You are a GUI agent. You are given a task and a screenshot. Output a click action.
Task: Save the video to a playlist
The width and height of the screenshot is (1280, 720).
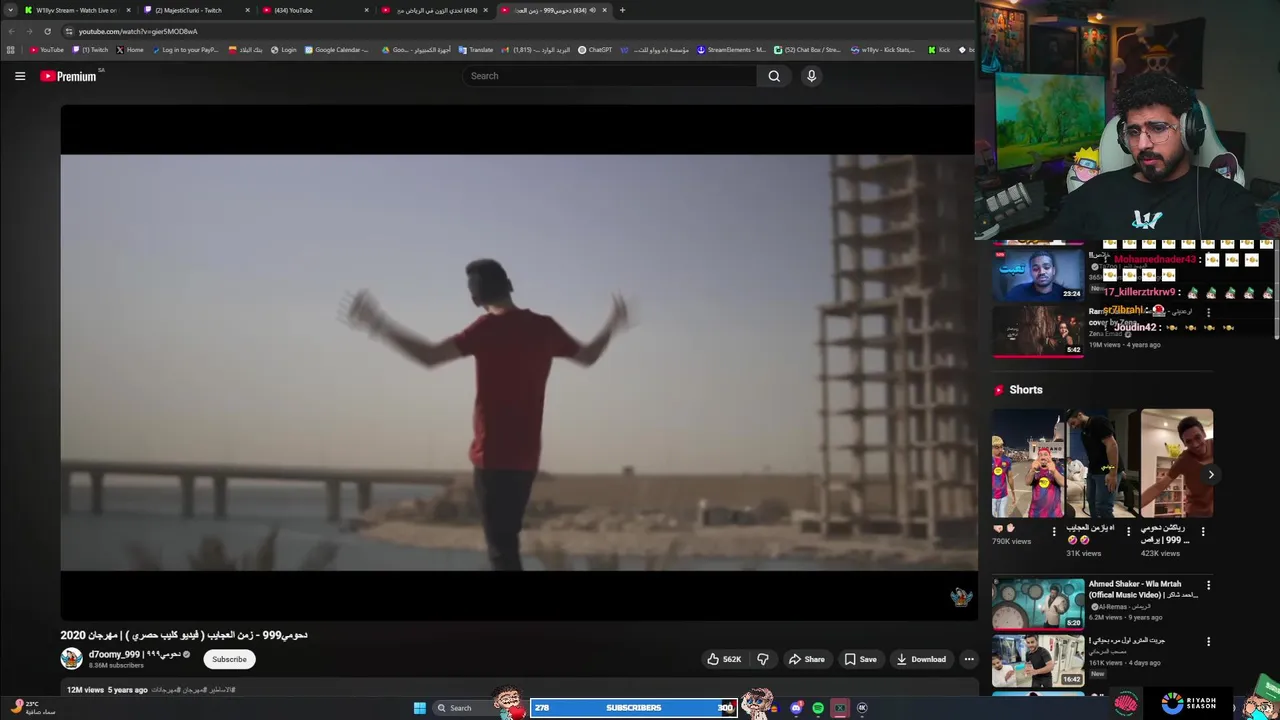(860, 659)
